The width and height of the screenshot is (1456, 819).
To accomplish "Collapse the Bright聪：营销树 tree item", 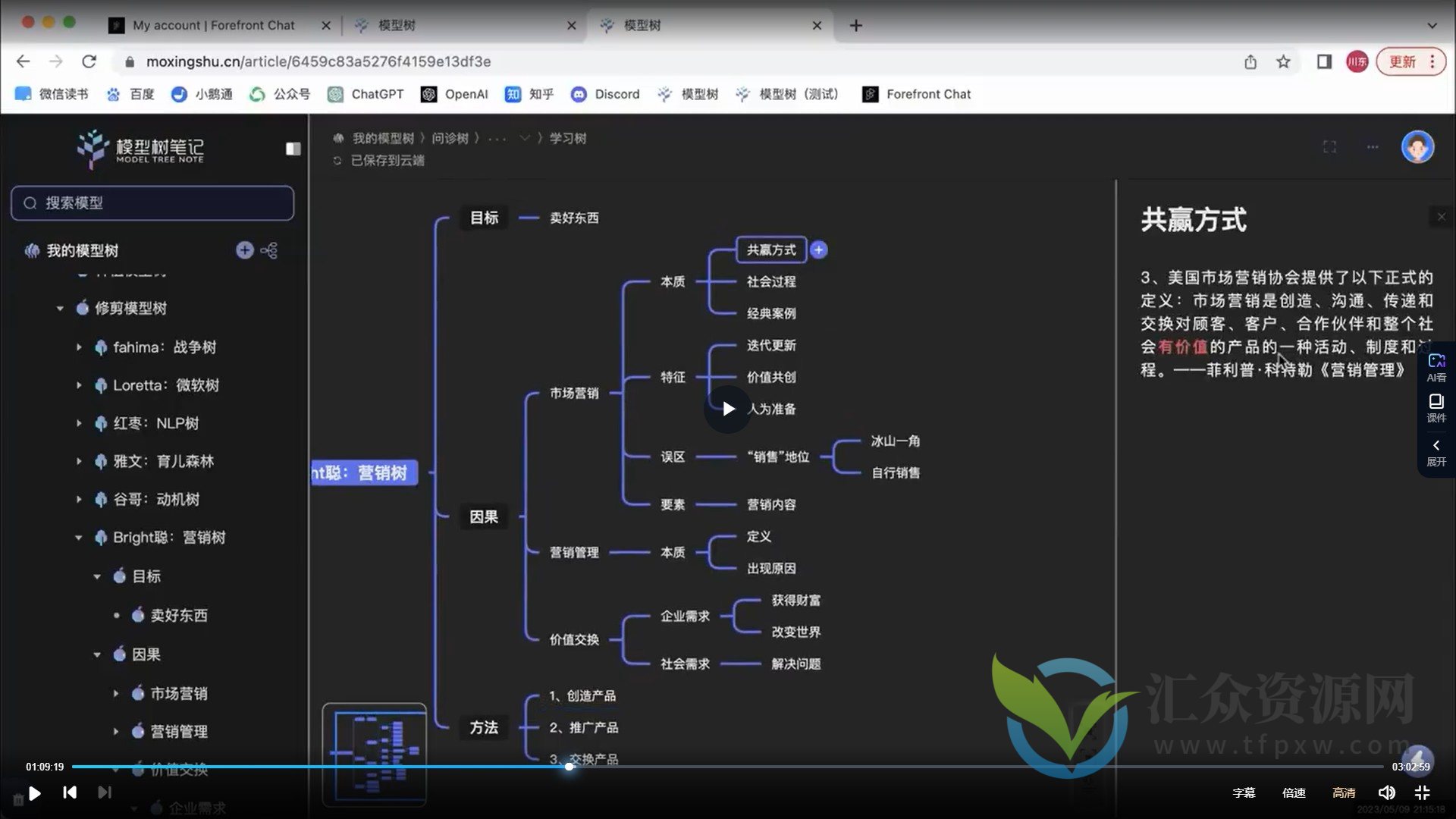I will (x=79, y=538).
